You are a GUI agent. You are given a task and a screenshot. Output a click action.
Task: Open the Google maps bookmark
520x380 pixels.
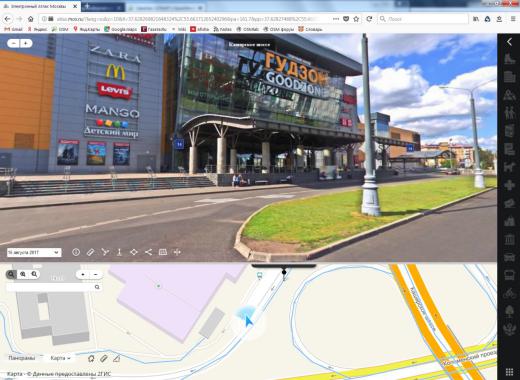(x=121, y=29)
